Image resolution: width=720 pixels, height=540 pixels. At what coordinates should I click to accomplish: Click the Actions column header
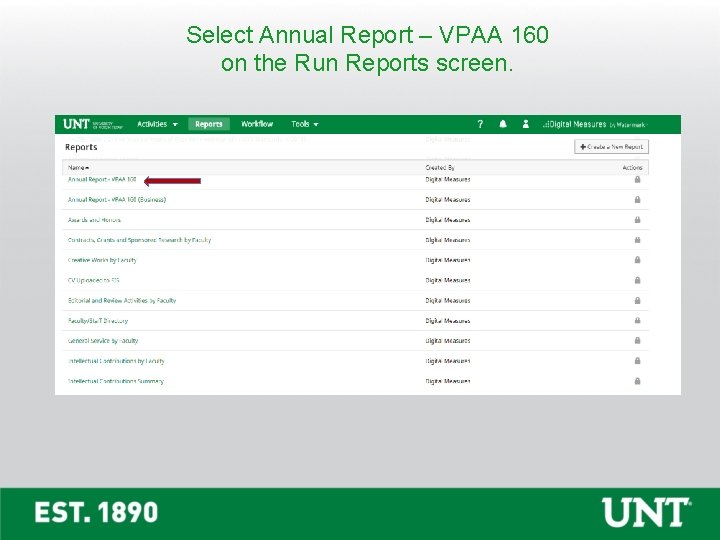(632, 168)
